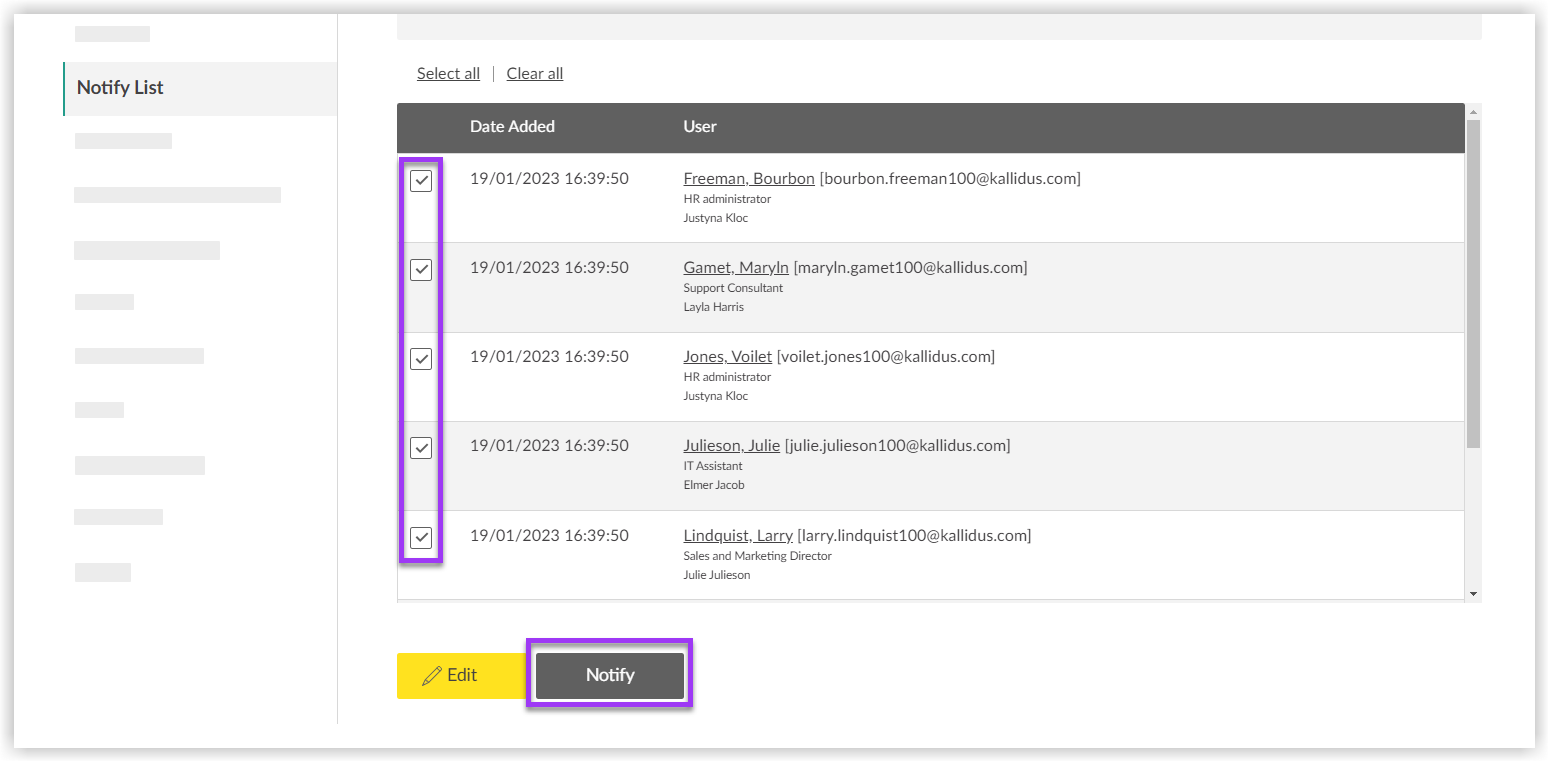
Task: Untick the Julieson, Julie checkbox
Action: [x=421, y=448]
